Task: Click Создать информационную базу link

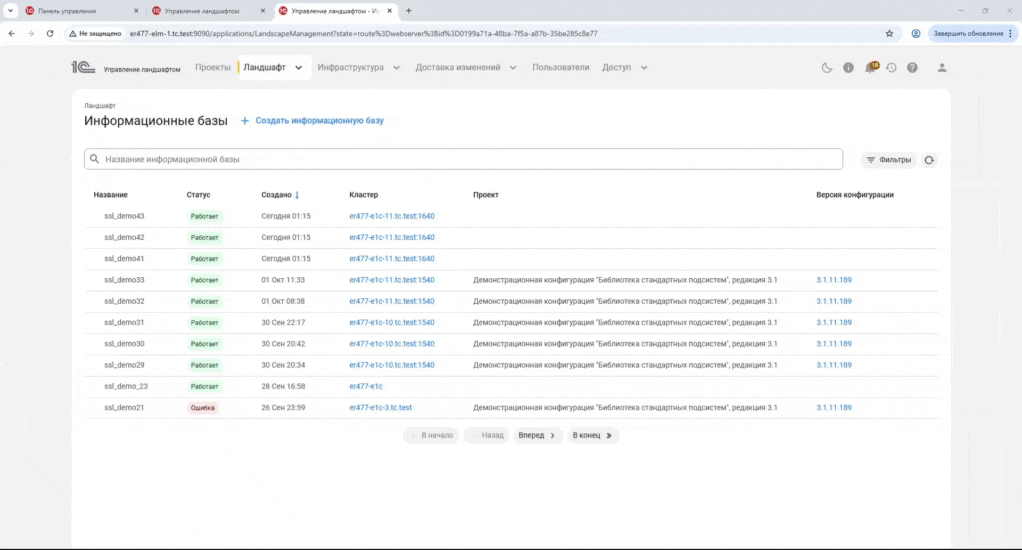Action: coord(319,121)
